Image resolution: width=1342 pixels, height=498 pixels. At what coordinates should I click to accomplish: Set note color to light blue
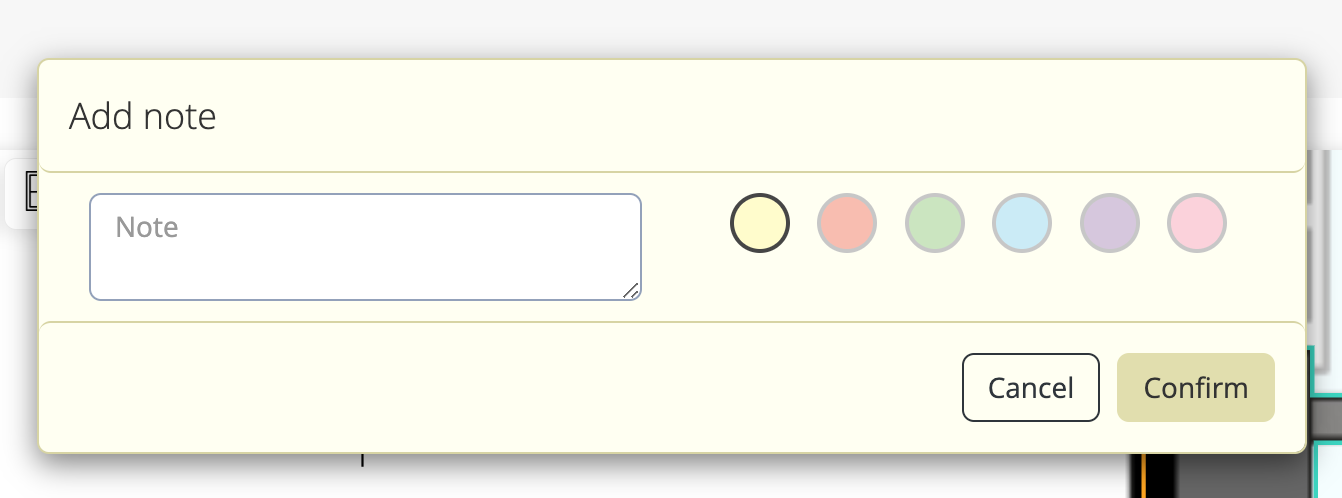click(x=1022, y=222)
